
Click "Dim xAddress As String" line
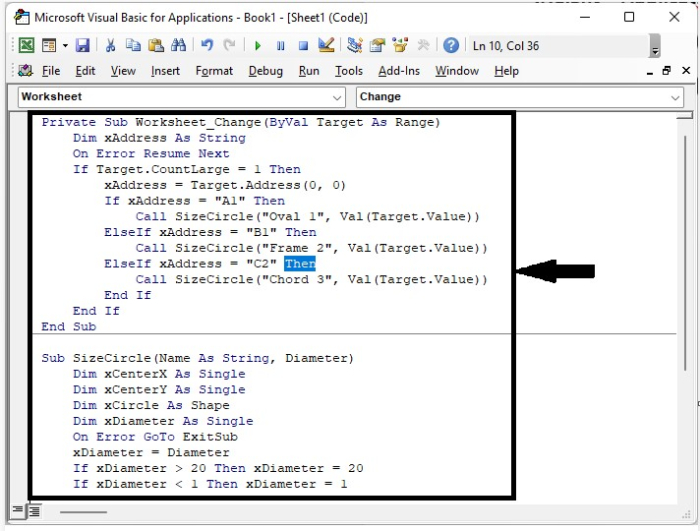click(x=159, y=138)
